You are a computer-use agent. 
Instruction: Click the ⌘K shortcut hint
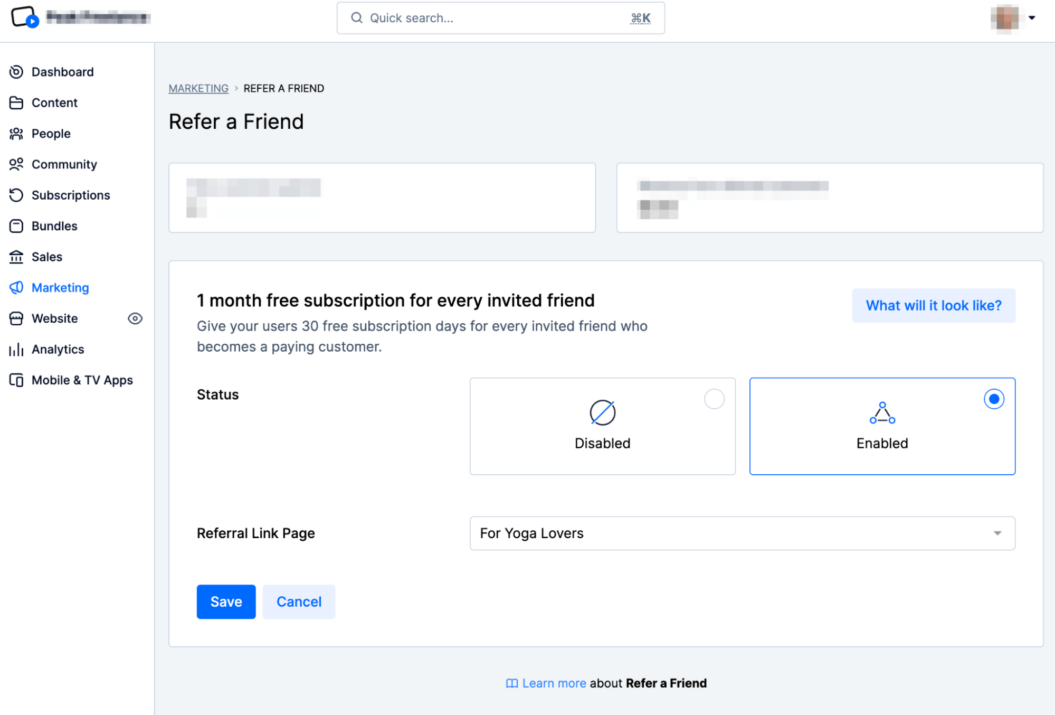[640, 18]
